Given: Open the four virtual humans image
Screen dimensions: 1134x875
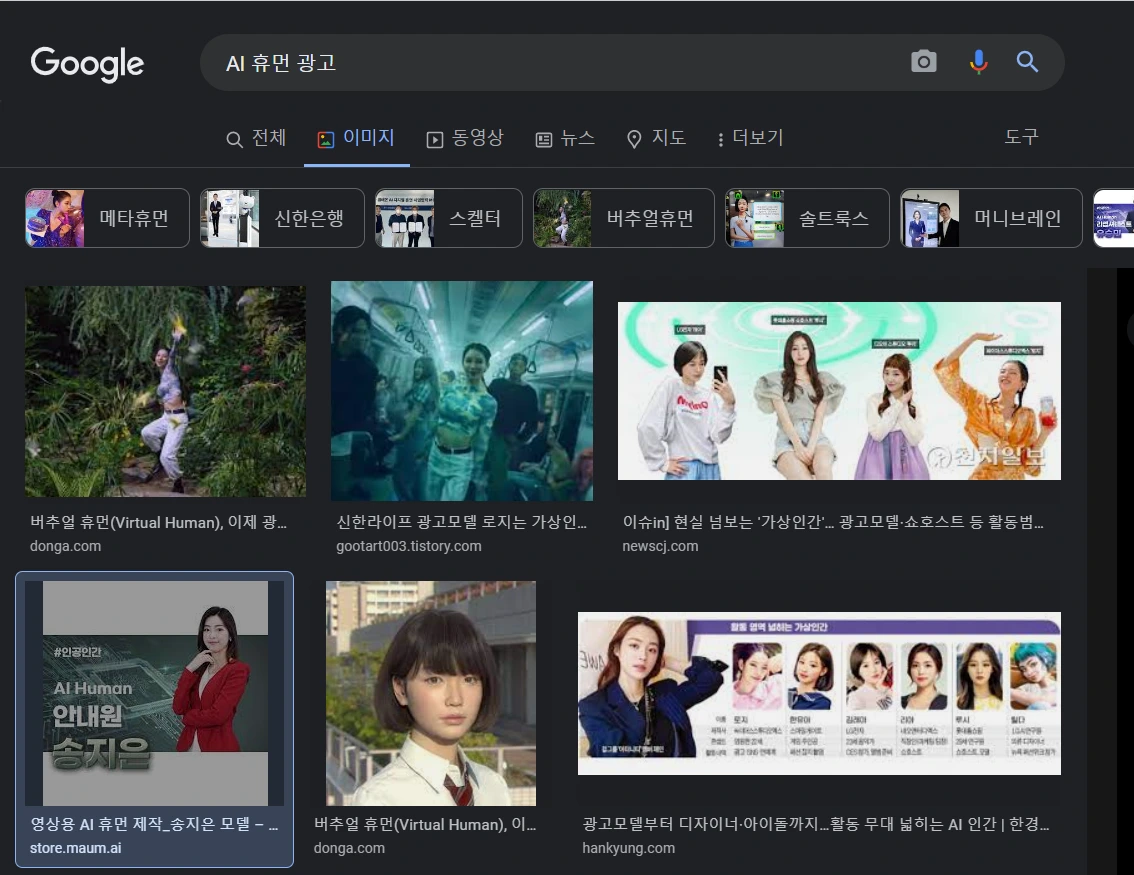Looking at the screenshot, I should coord(839,390).
